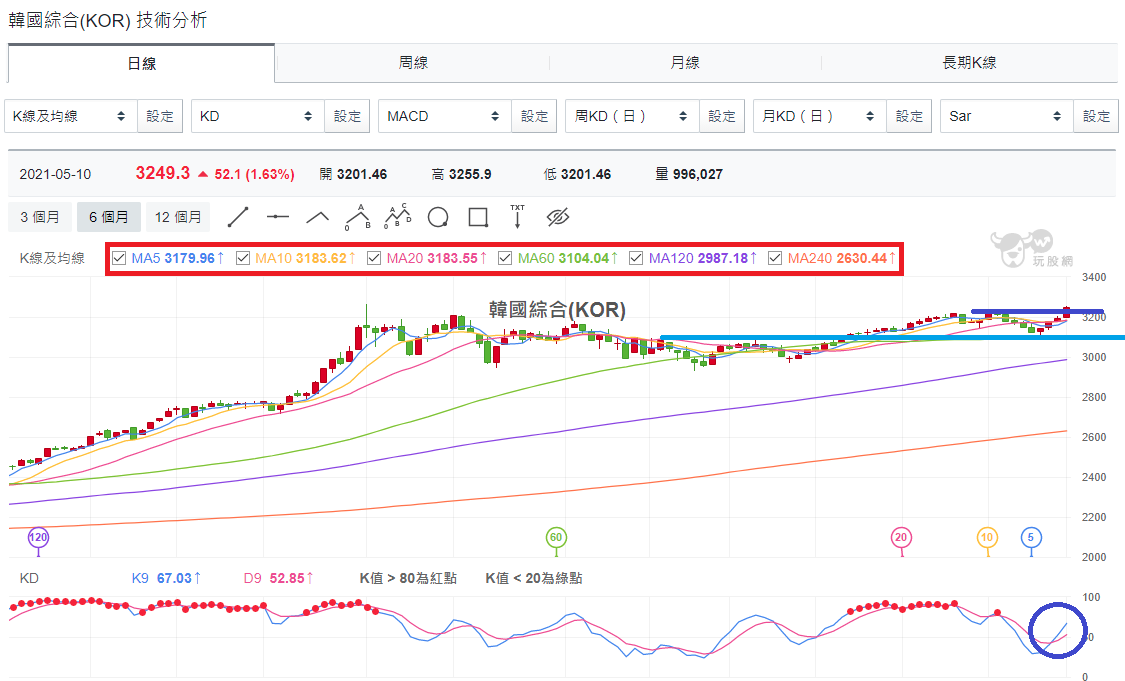
Task: Open 設定 next to the KD dropdown
Action: 347,116
